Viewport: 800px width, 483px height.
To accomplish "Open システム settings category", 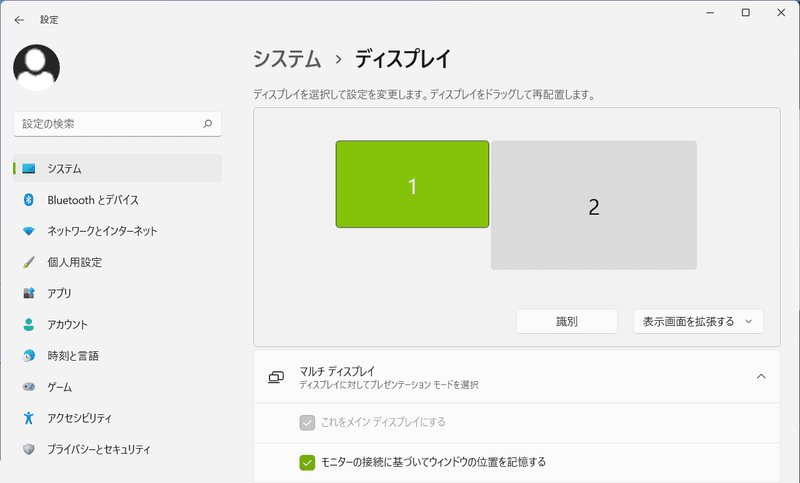I will (x=117, y=168).
